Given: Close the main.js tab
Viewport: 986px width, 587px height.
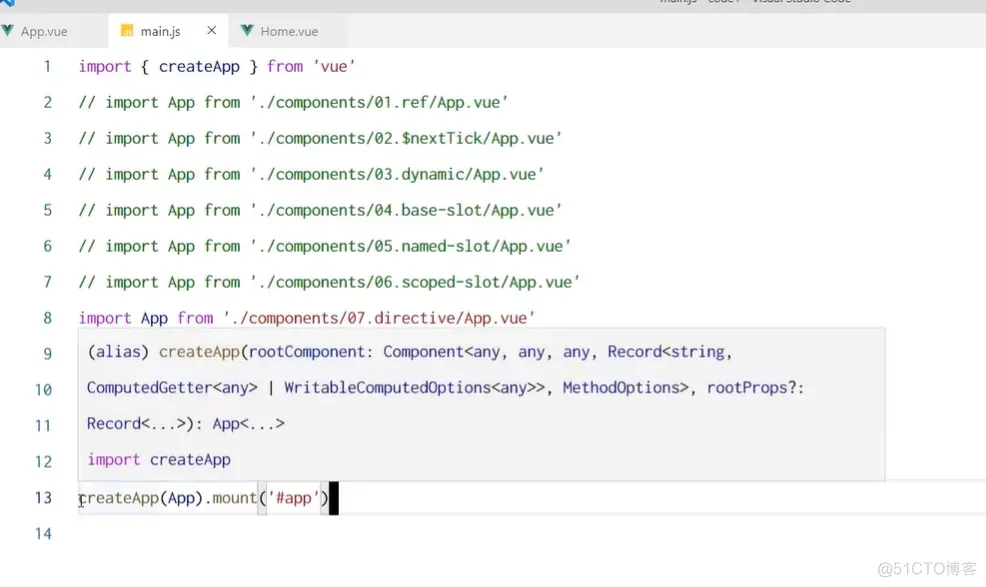Looking at the screenshot, I should coord(212,30).
